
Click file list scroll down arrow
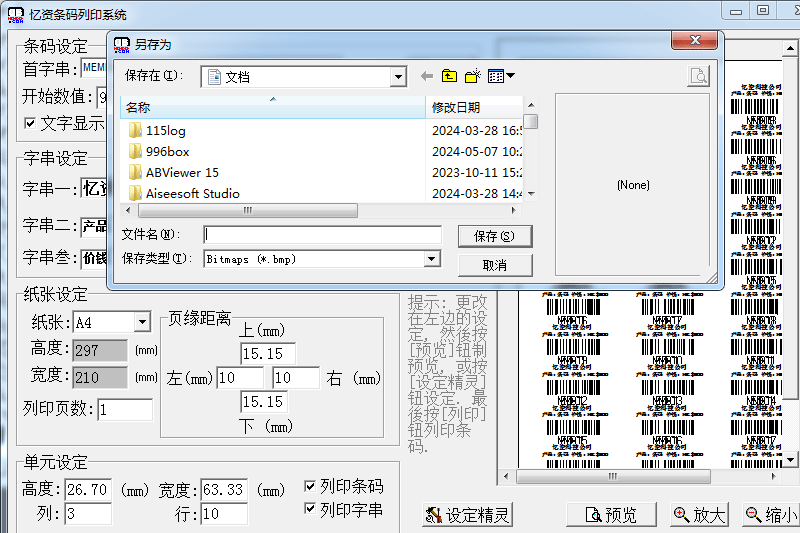point(531,194)
